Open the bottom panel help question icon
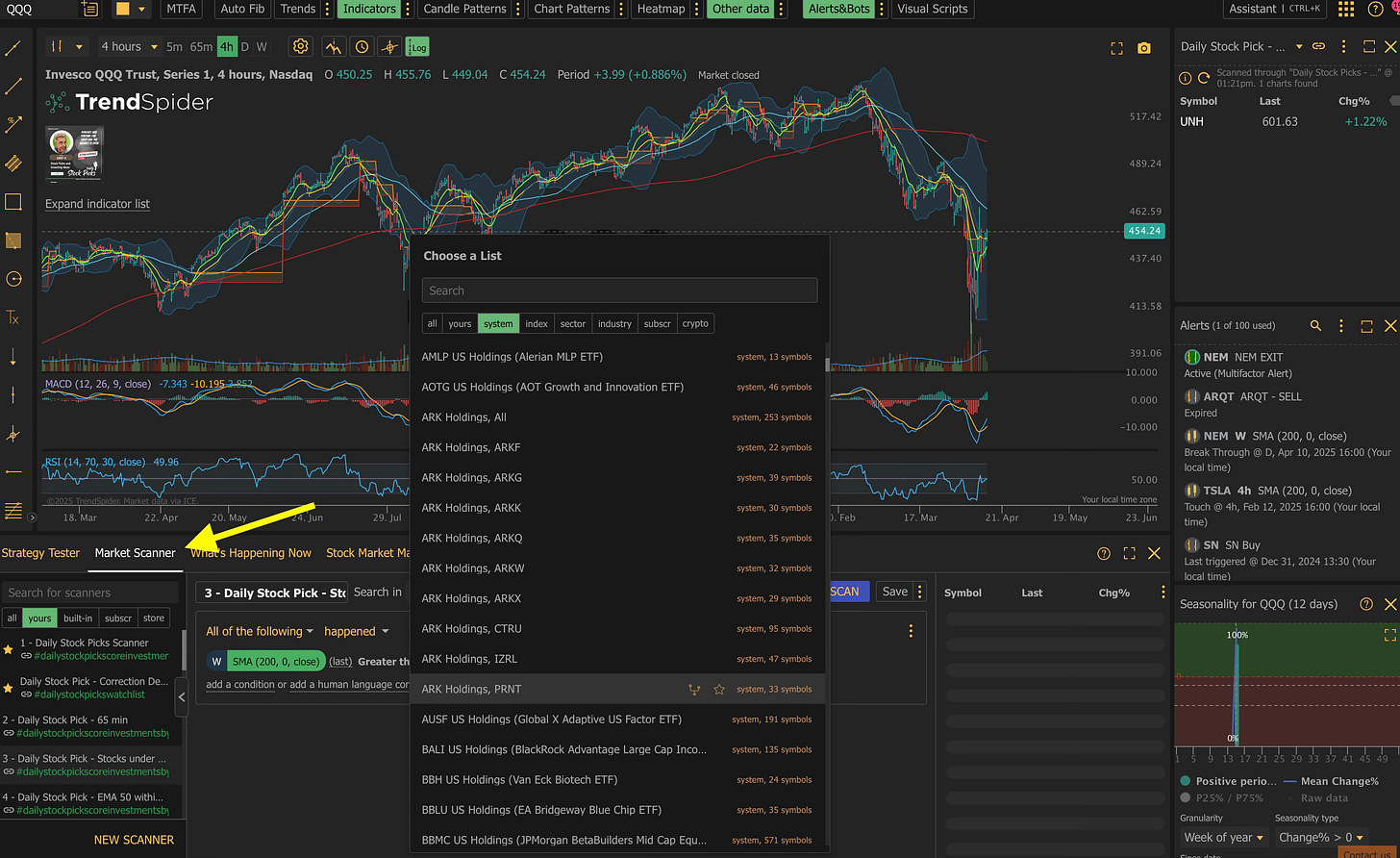This screenshot has height=858, width=1400. click(x=1103, y=554)
